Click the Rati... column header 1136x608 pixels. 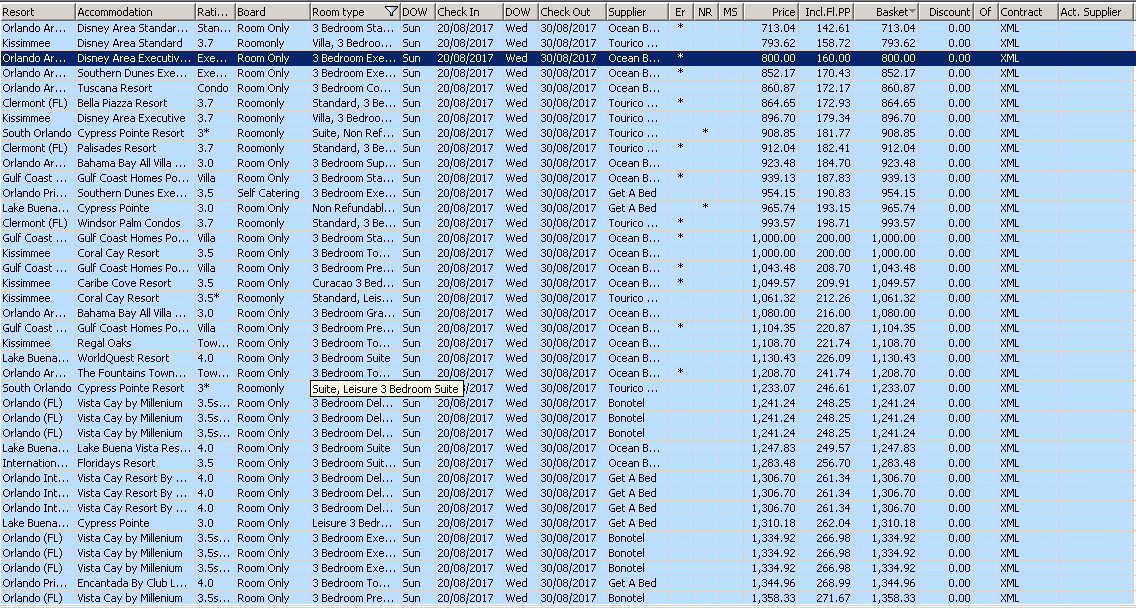(x=215, y=12)
